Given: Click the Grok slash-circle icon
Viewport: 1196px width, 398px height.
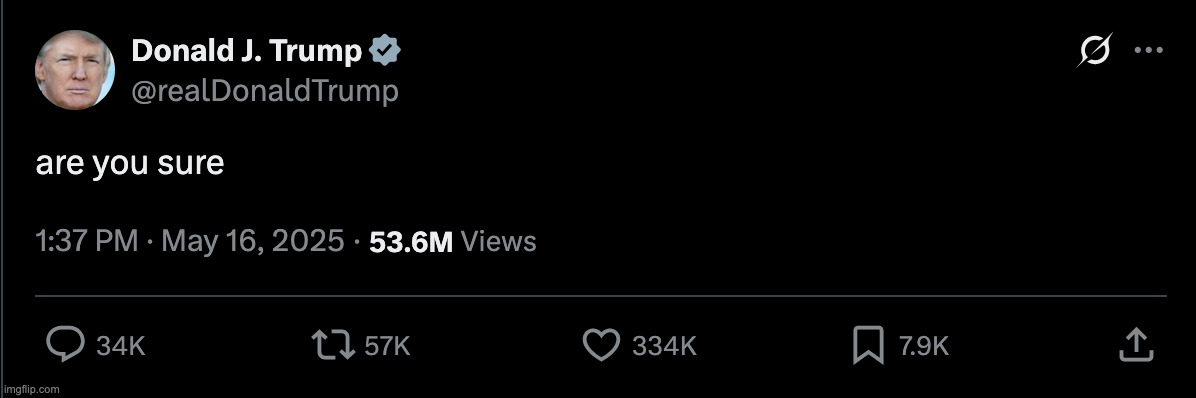Looking at the screenshot, I should [1095, 51].
